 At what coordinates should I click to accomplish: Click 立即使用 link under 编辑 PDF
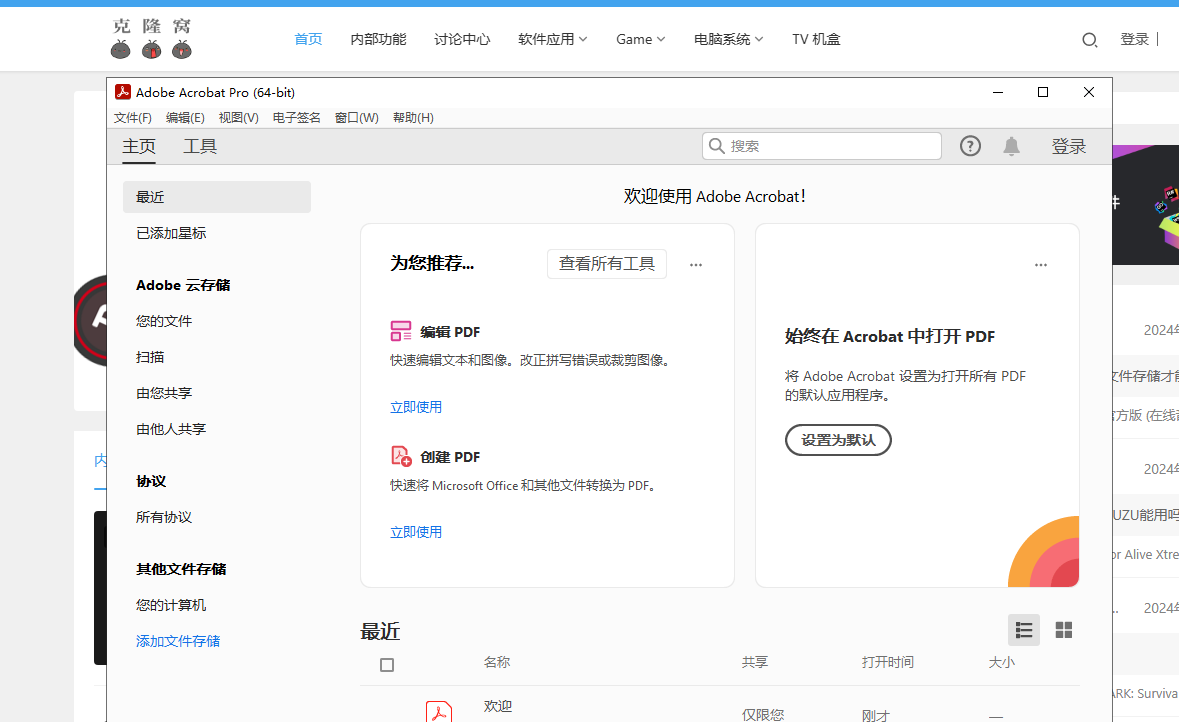pos(416,407)
